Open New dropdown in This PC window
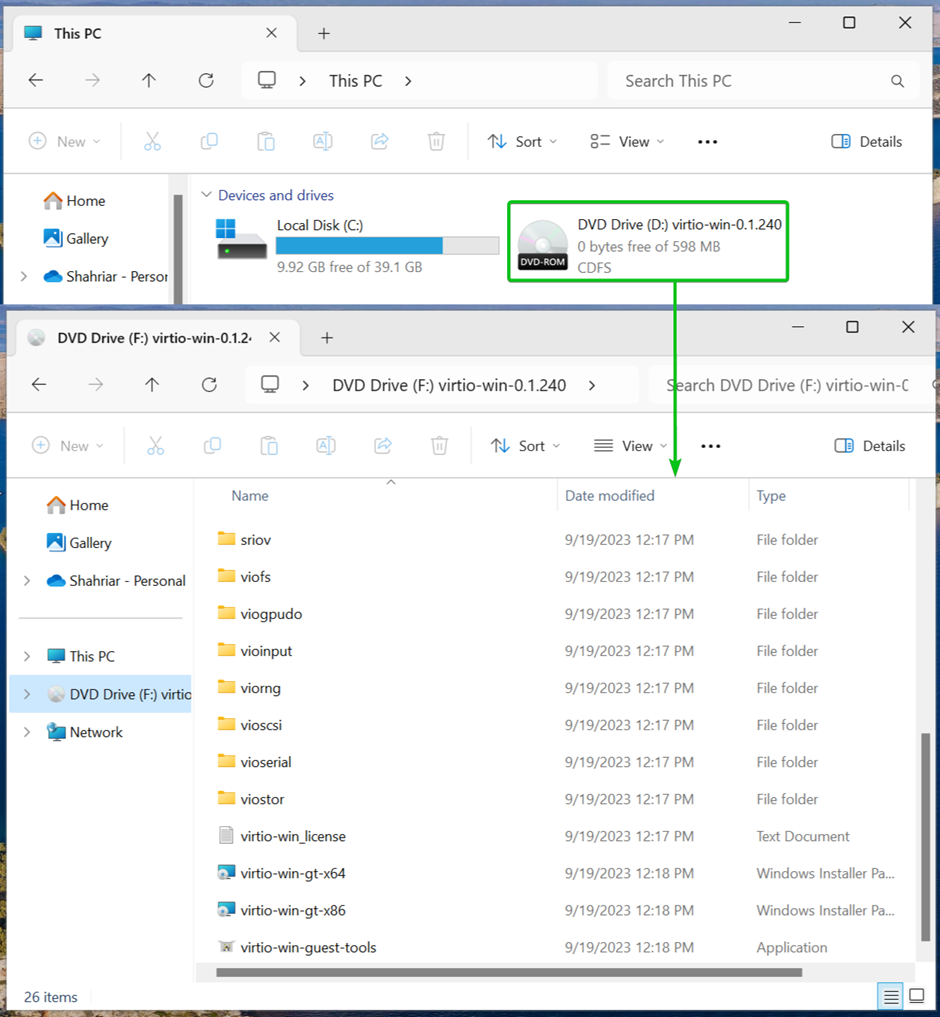This screenshot has width=940, height=1017. 64,141
